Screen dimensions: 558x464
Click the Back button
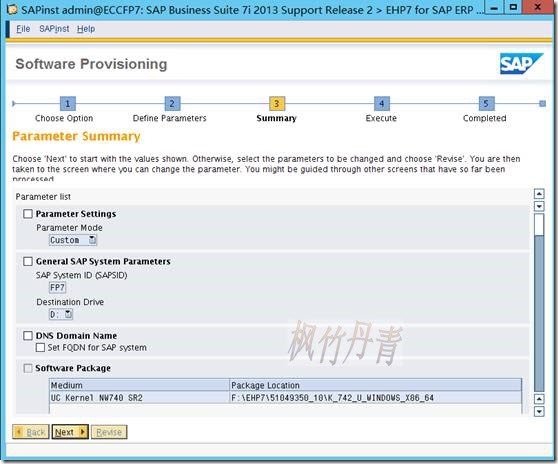tap(31, 432)
